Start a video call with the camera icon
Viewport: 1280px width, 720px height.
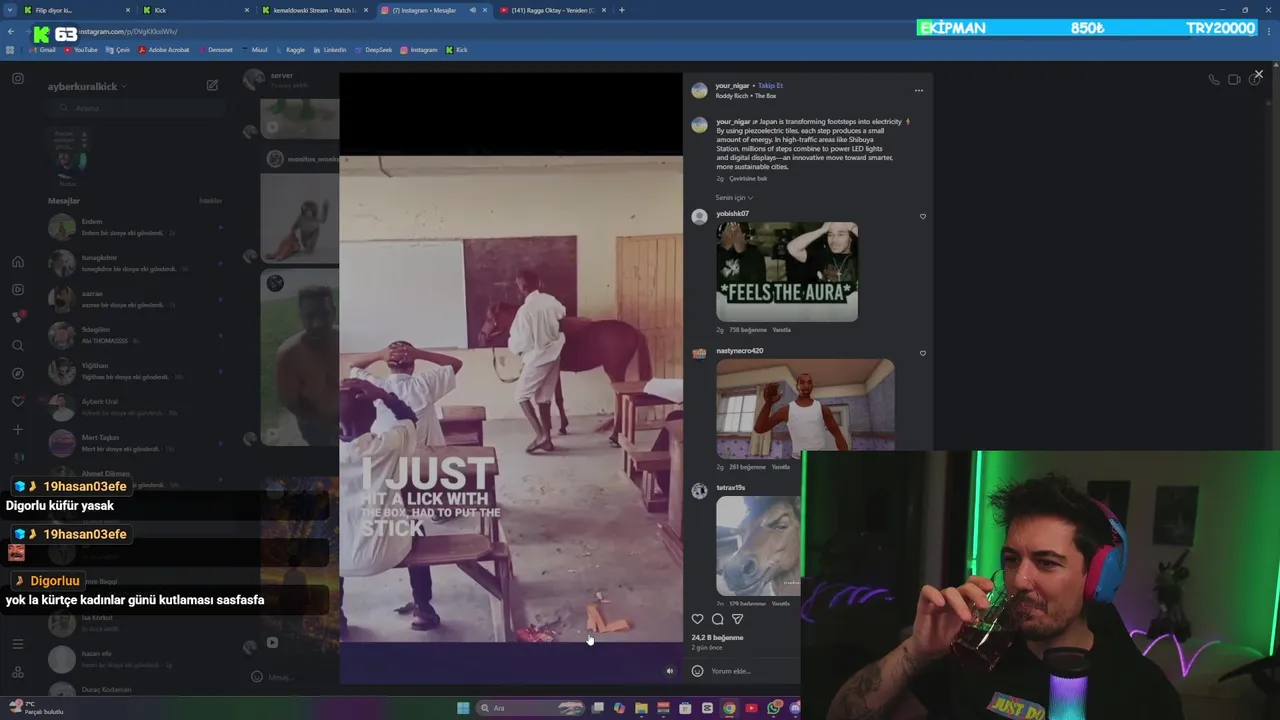[x=1234, y=80]
